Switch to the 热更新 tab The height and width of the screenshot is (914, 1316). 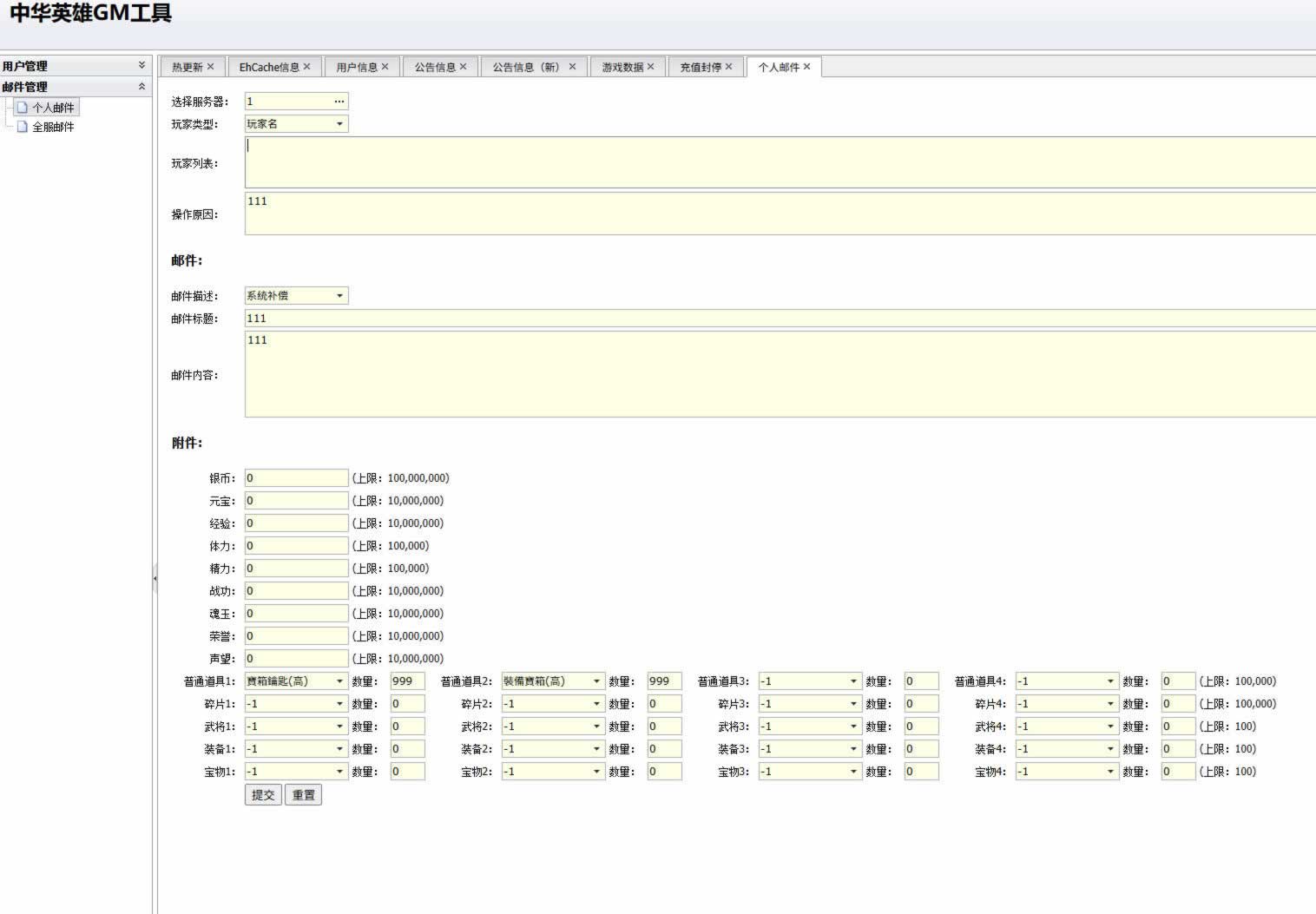188,67
